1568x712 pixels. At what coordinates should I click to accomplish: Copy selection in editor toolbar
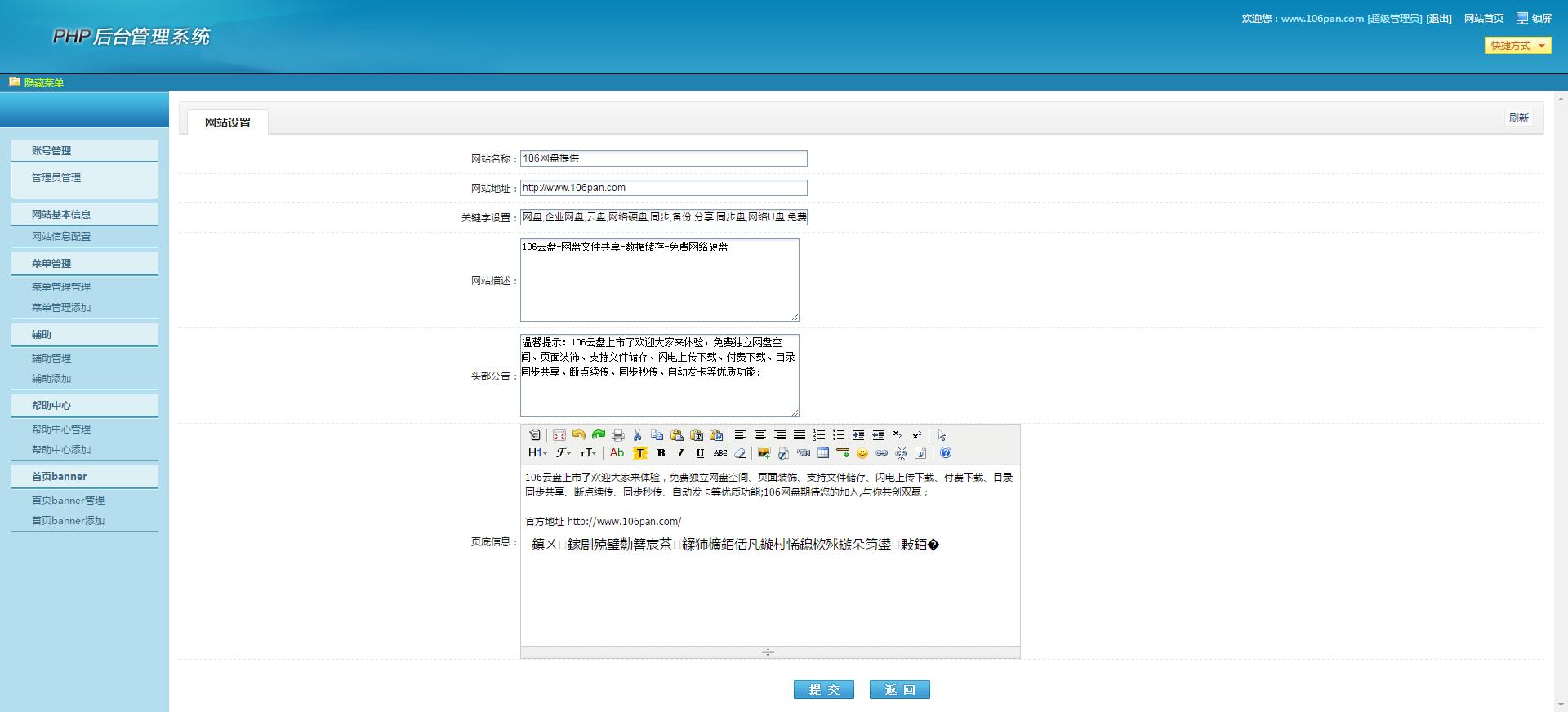pyautogui.click(x=657, y=435)
